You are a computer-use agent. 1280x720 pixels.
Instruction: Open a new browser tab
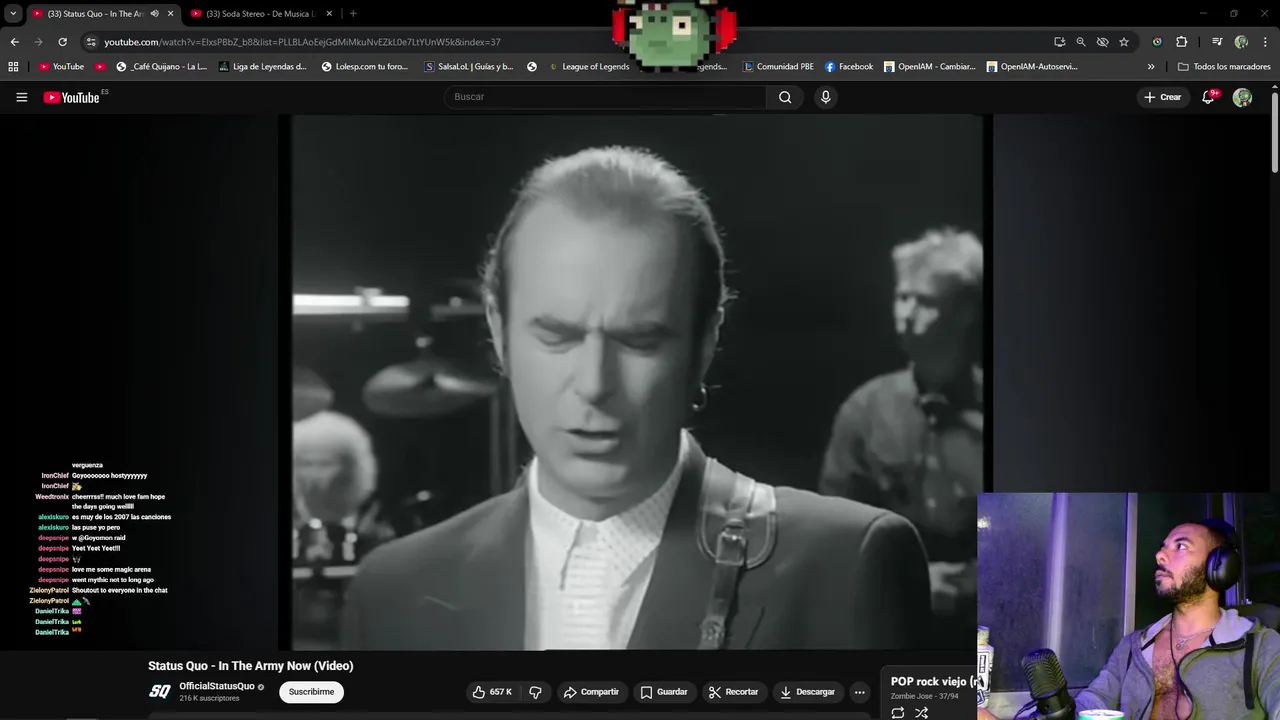(353, 14)
